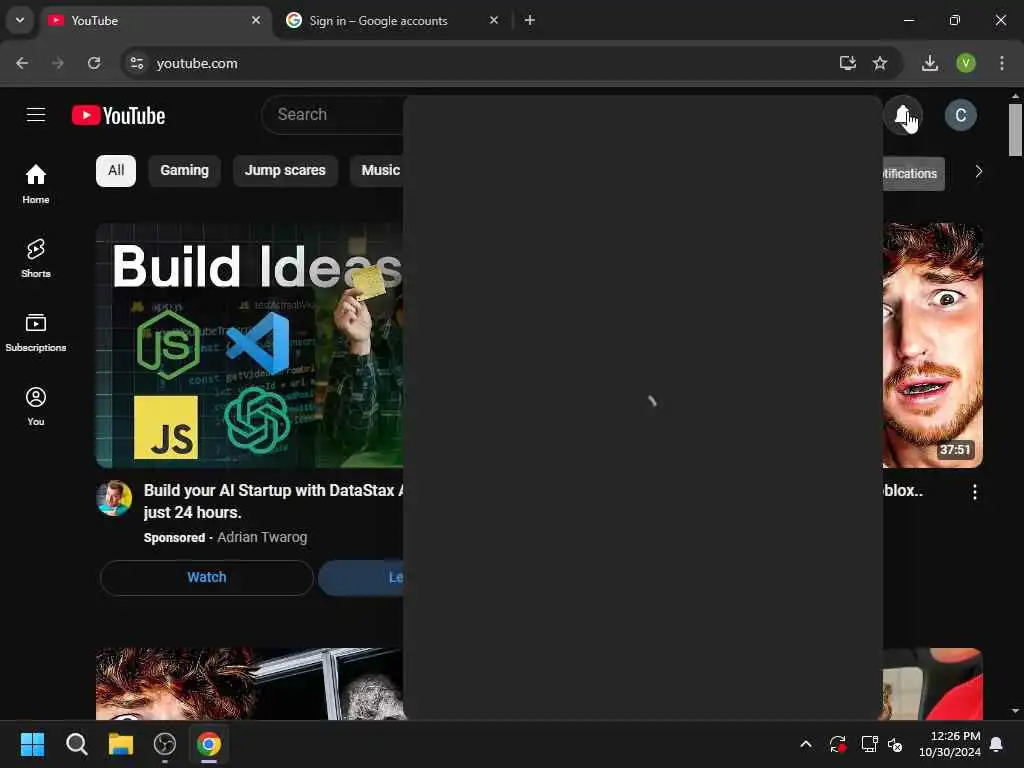Open the second-row video thumbnail at bottom left
The image size is (1024, 768).
[x=249, y=684]
